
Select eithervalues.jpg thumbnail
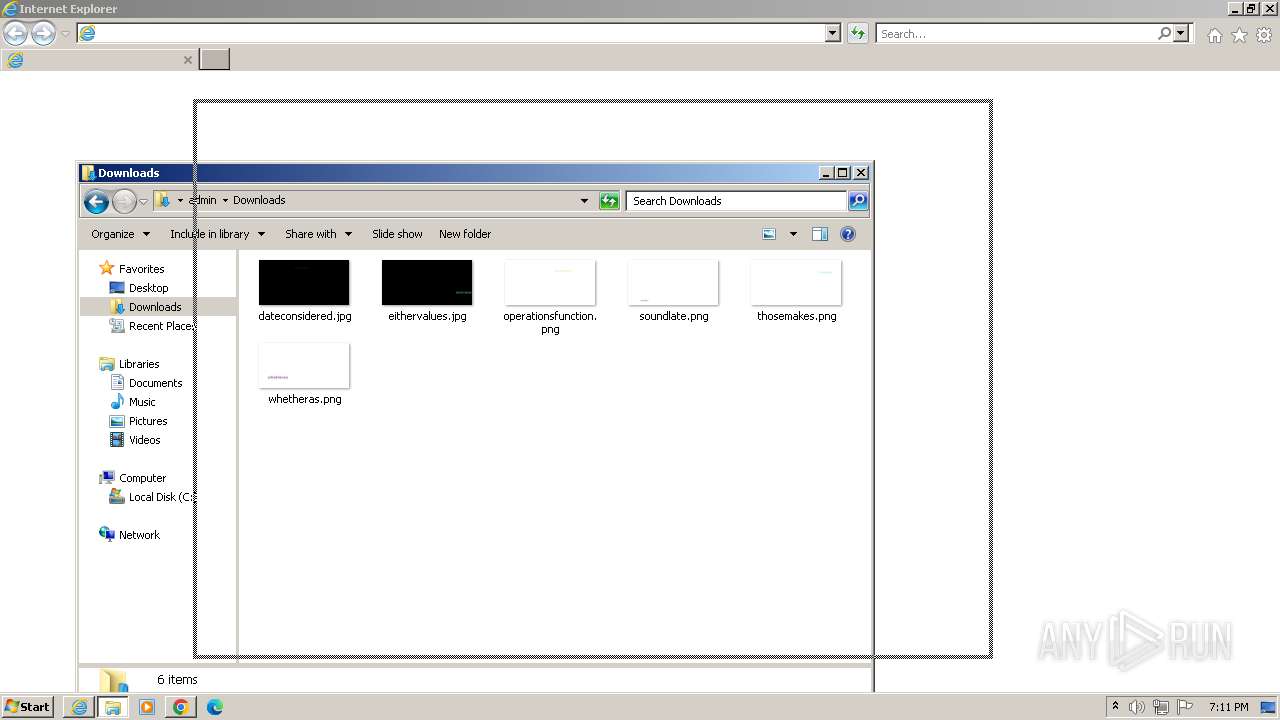coord(427,283)
